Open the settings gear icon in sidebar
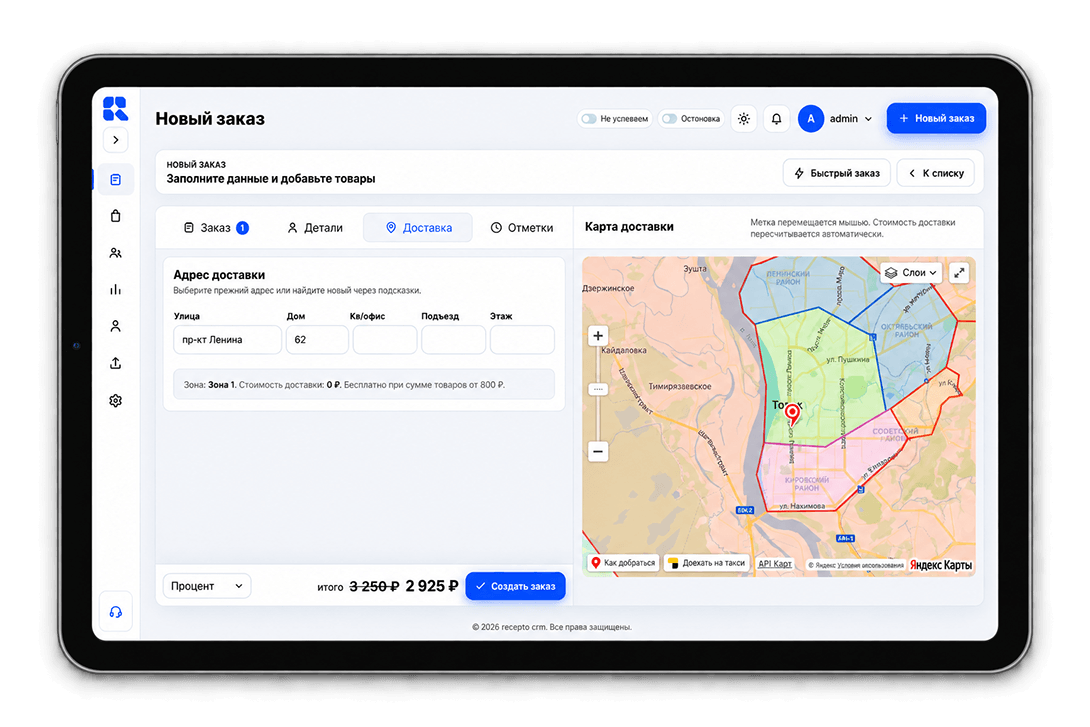This screenshot has height=727, width=1090. 115,400
